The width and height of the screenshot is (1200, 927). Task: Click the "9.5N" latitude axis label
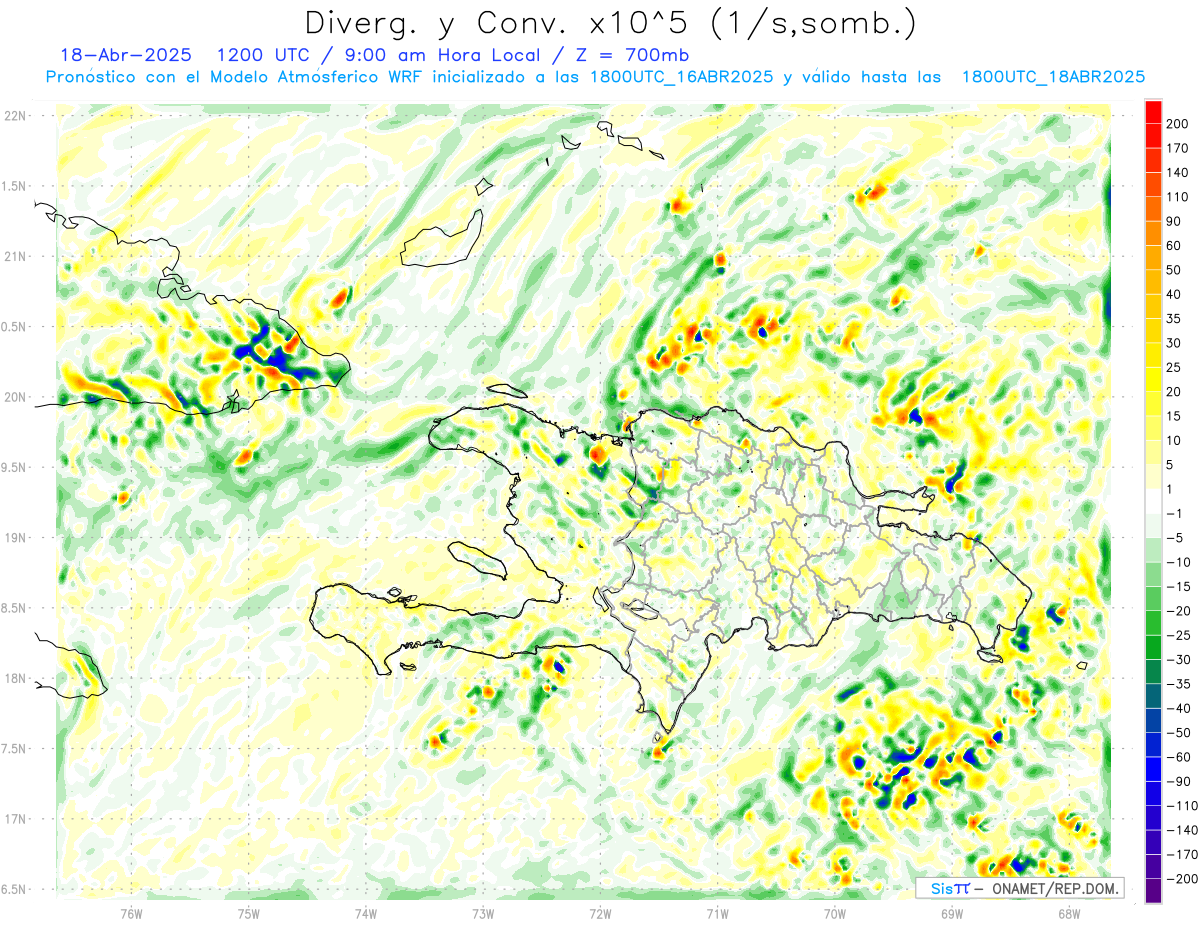click(15, 467)
